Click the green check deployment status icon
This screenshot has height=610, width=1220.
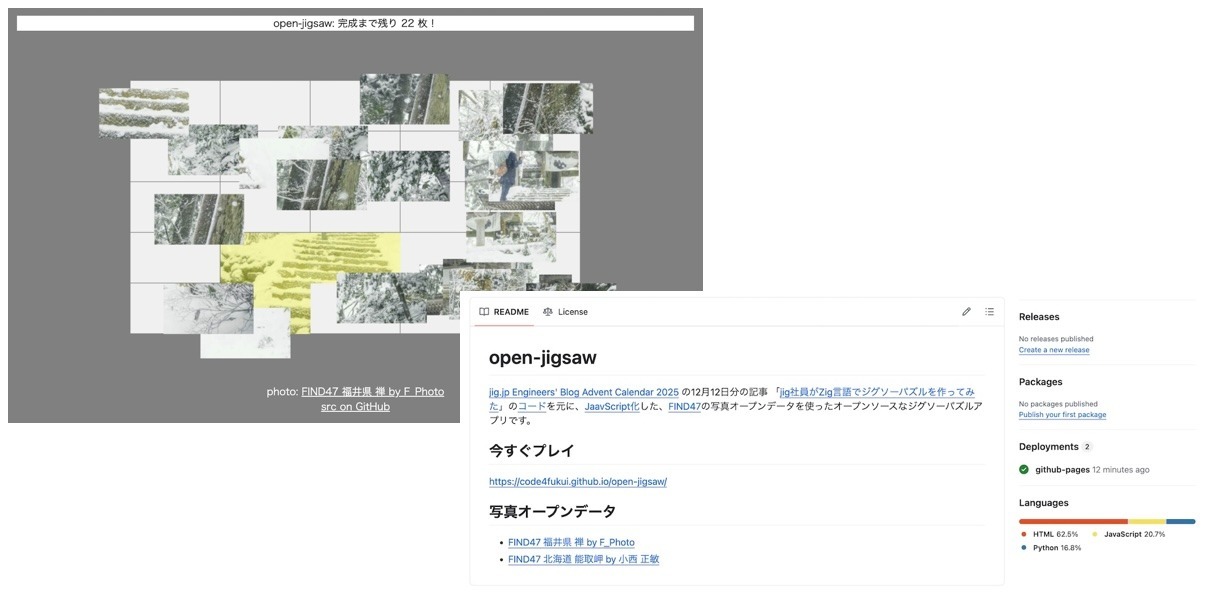tap(1024, 470)
